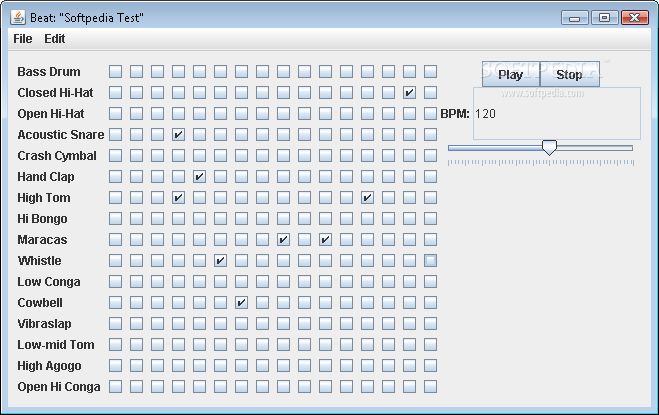
Task: Click the Vibraslap label
Action: 44,324
